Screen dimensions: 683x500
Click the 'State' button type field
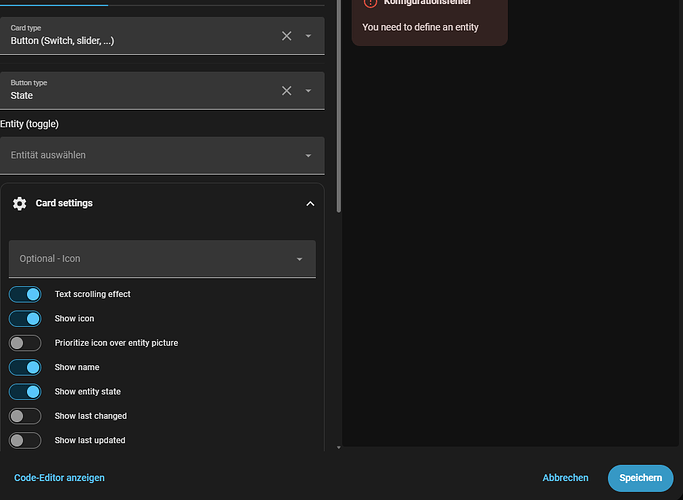point(162,91)
